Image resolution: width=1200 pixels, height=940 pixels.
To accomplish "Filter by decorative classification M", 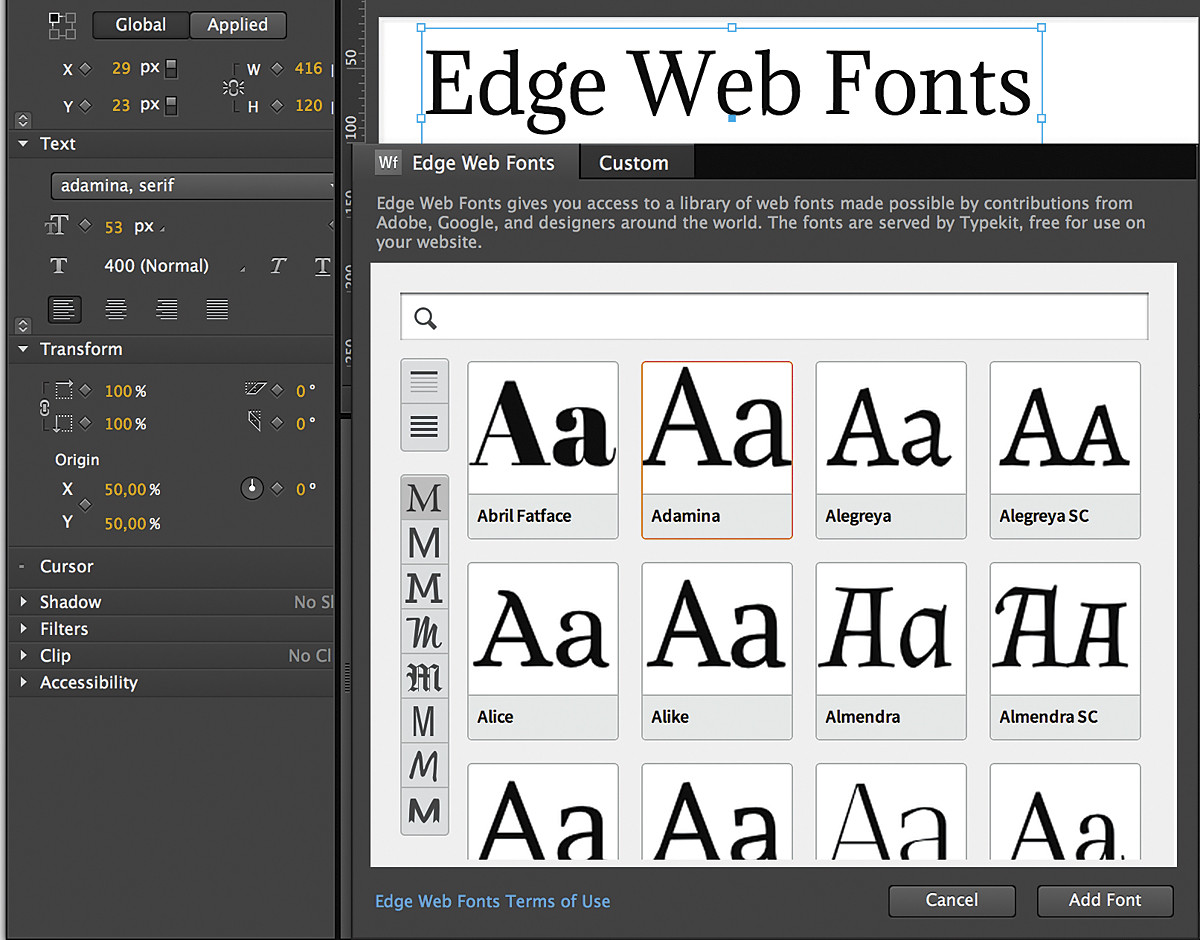I will tap(424, 811).
